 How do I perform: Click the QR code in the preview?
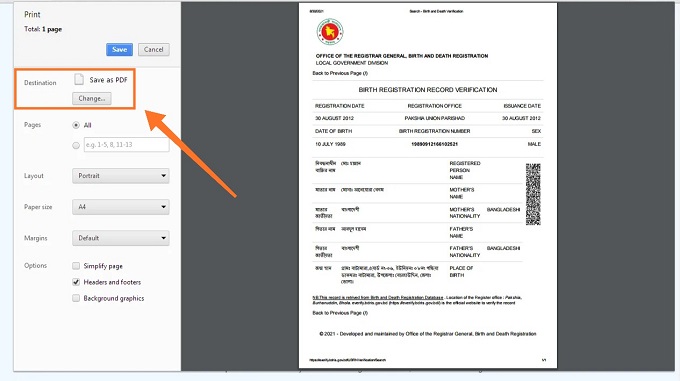click(x=533, y=194)
